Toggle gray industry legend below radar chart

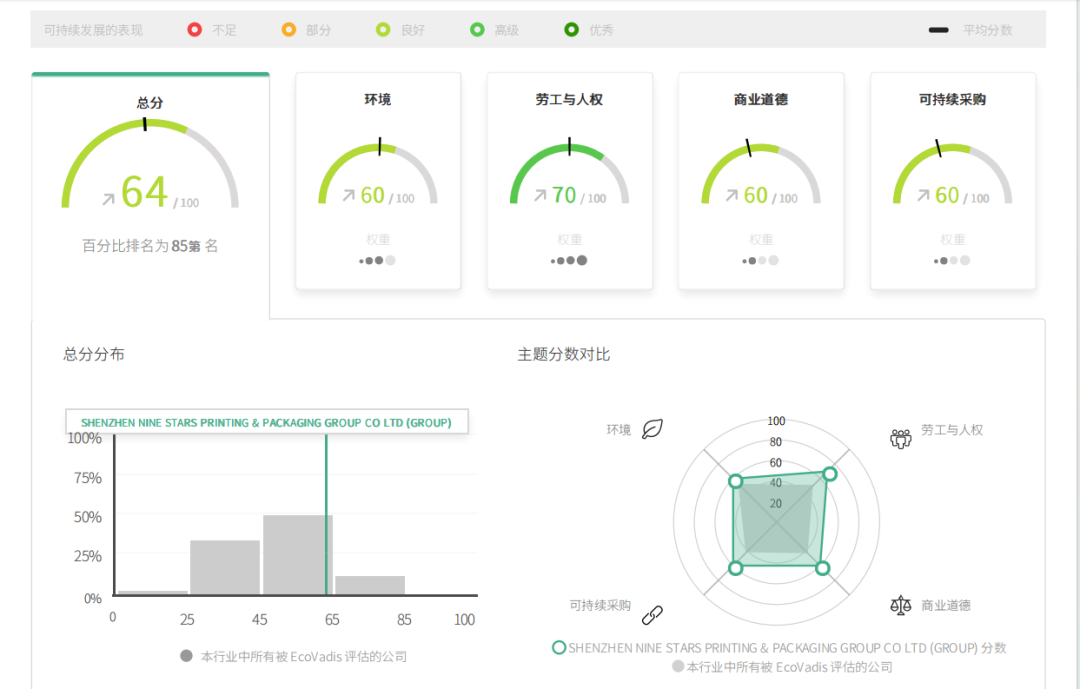click(678, 666)
